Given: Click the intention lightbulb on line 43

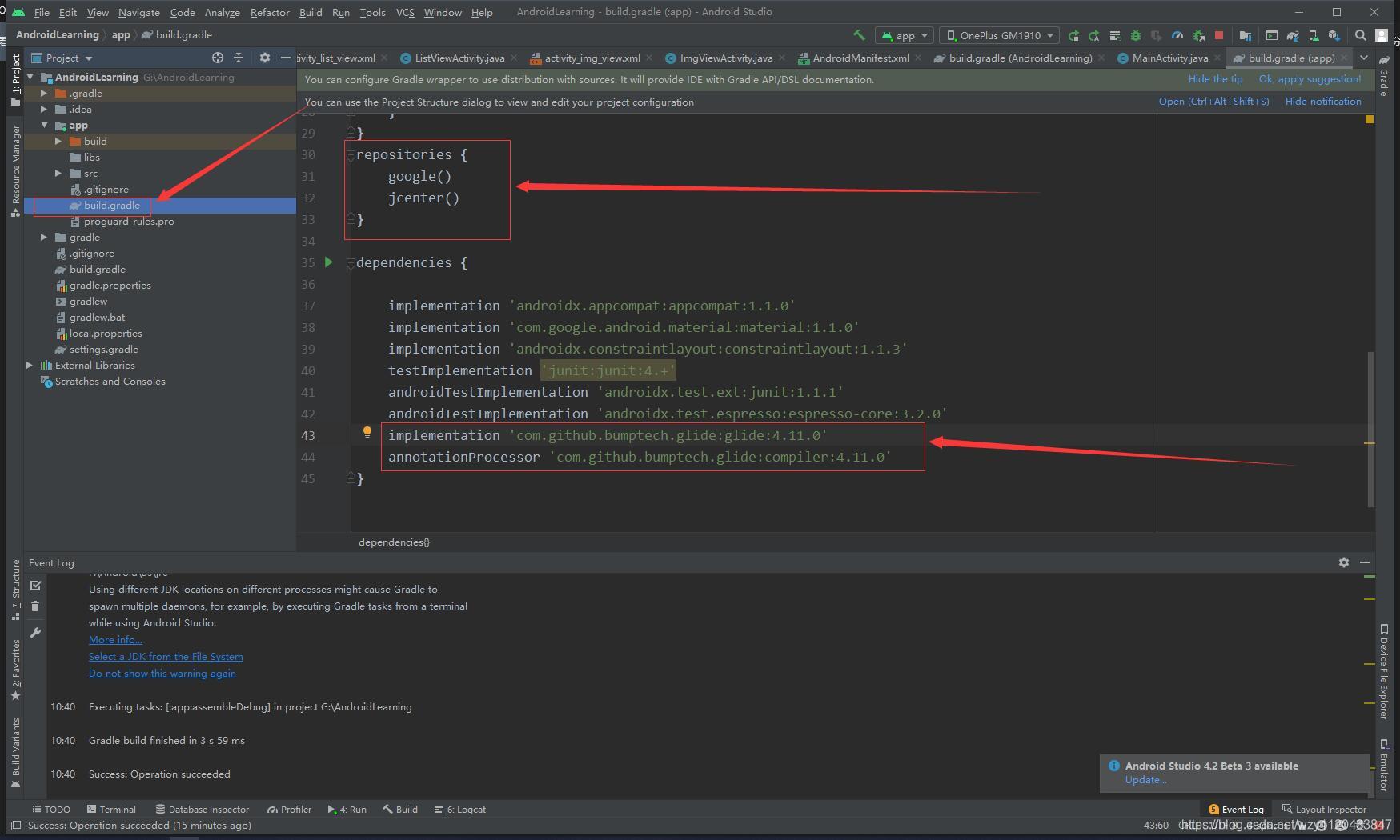Looking at the screenshot, I should 367,432.
